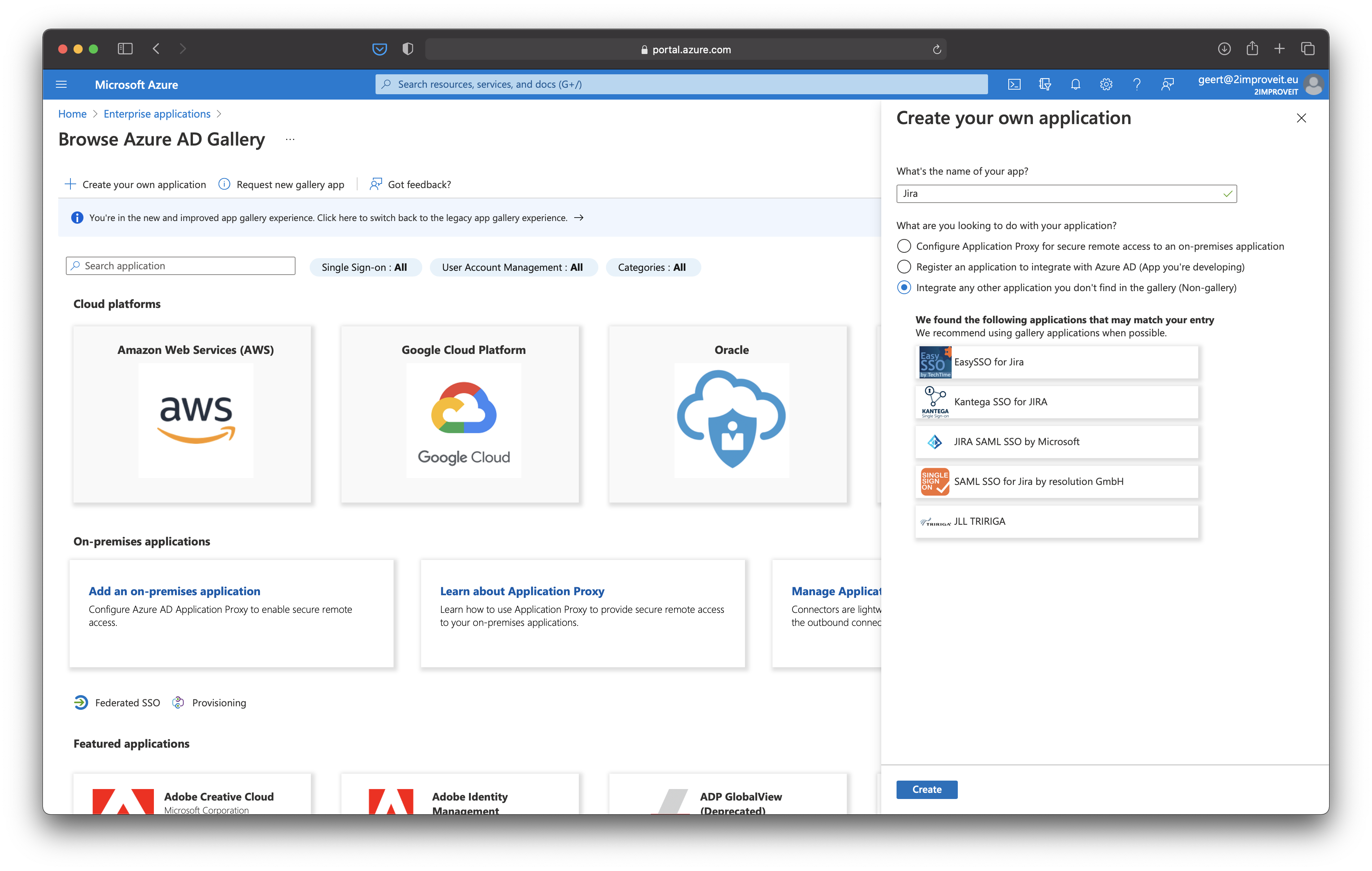The image size is (1372, 871).
Task: Click the Create button
Action: [926, 789]
